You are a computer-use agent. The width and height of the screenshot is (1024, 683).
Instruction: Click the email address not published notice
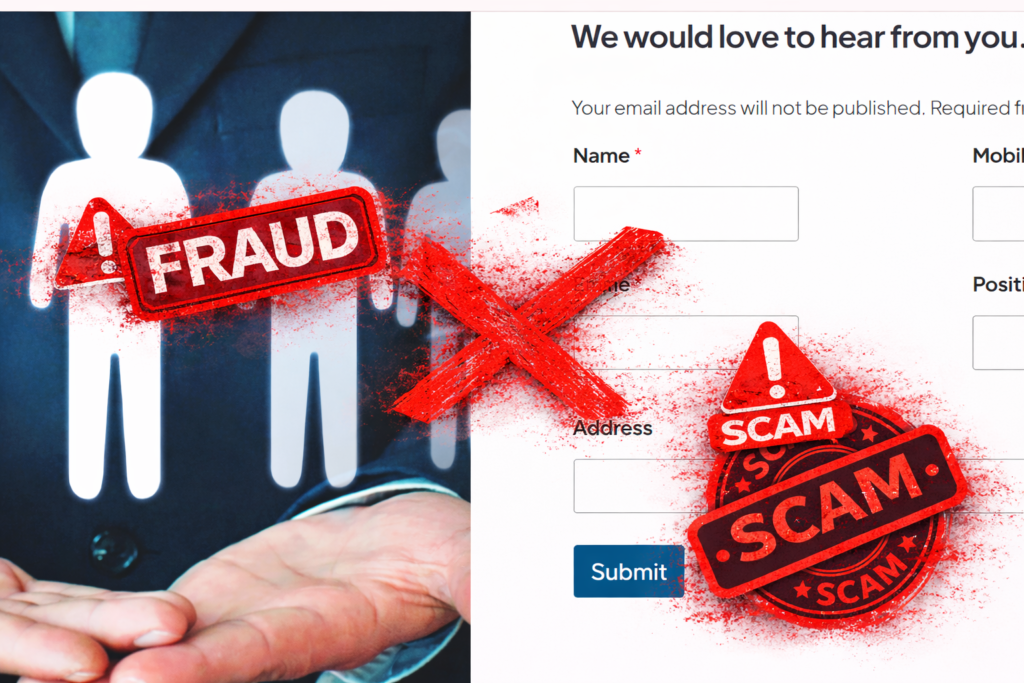(x=797, y=108)
